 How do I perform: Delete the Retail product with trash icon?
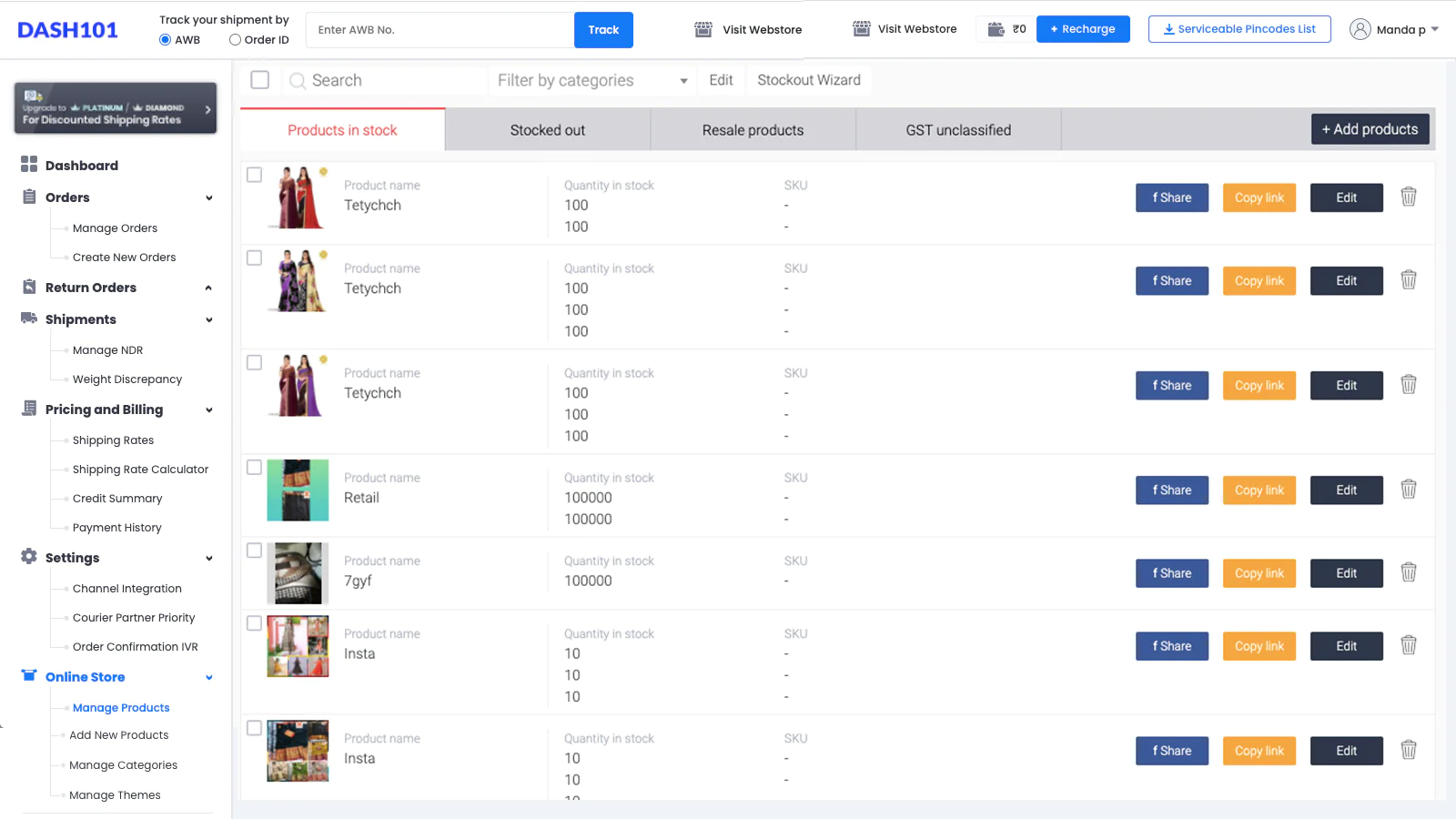(x=1408, y=490)
